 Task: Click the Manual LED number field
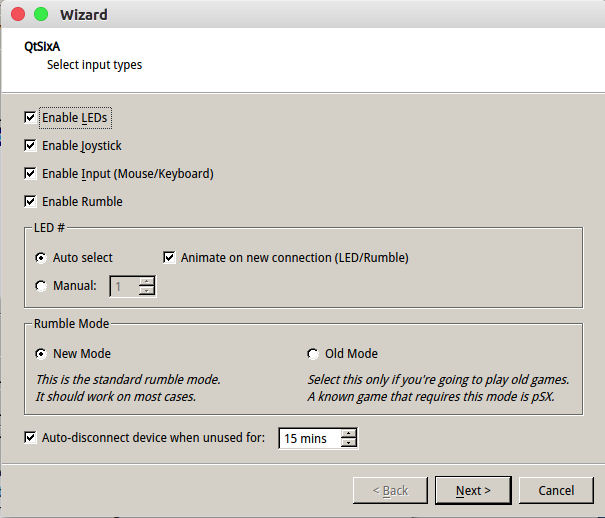tap(124, 286)
